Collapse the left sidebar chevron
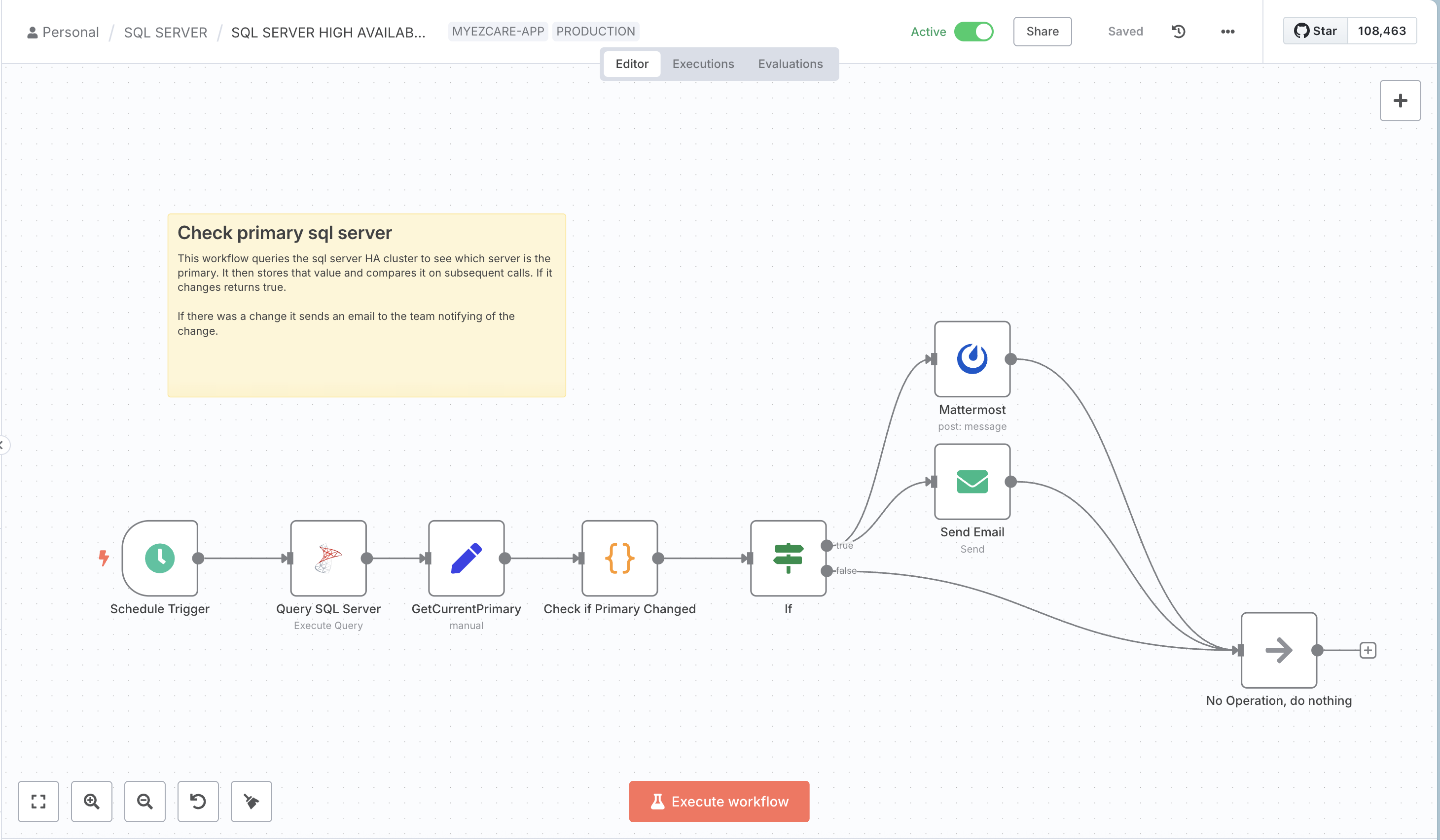Image resolution: width=1440 pixels, height=840 pixels. click(x=3, y=446)
